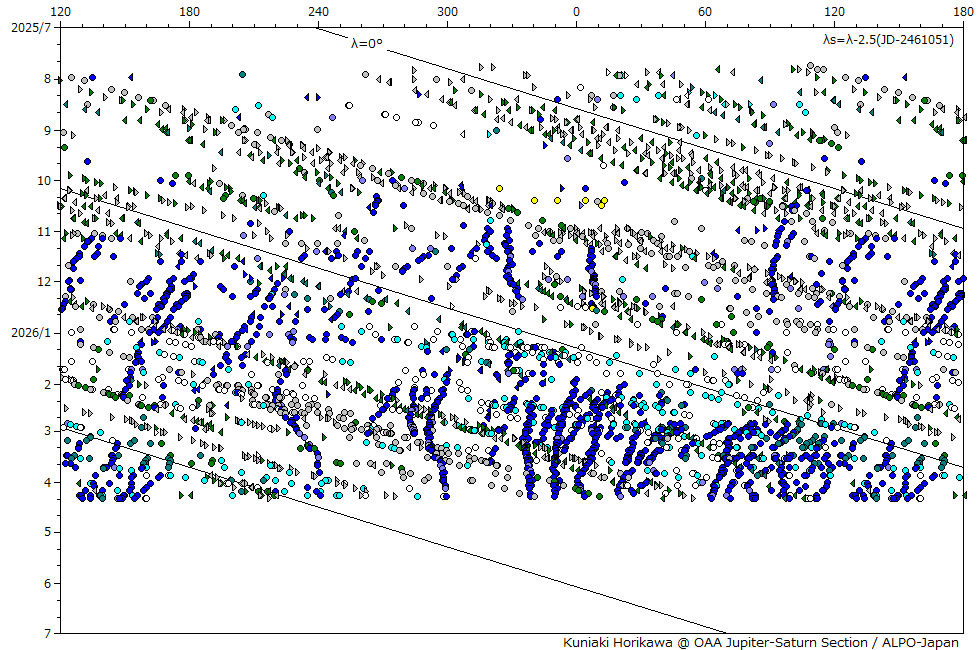Click month 6 on the date axis

[46, 583]
